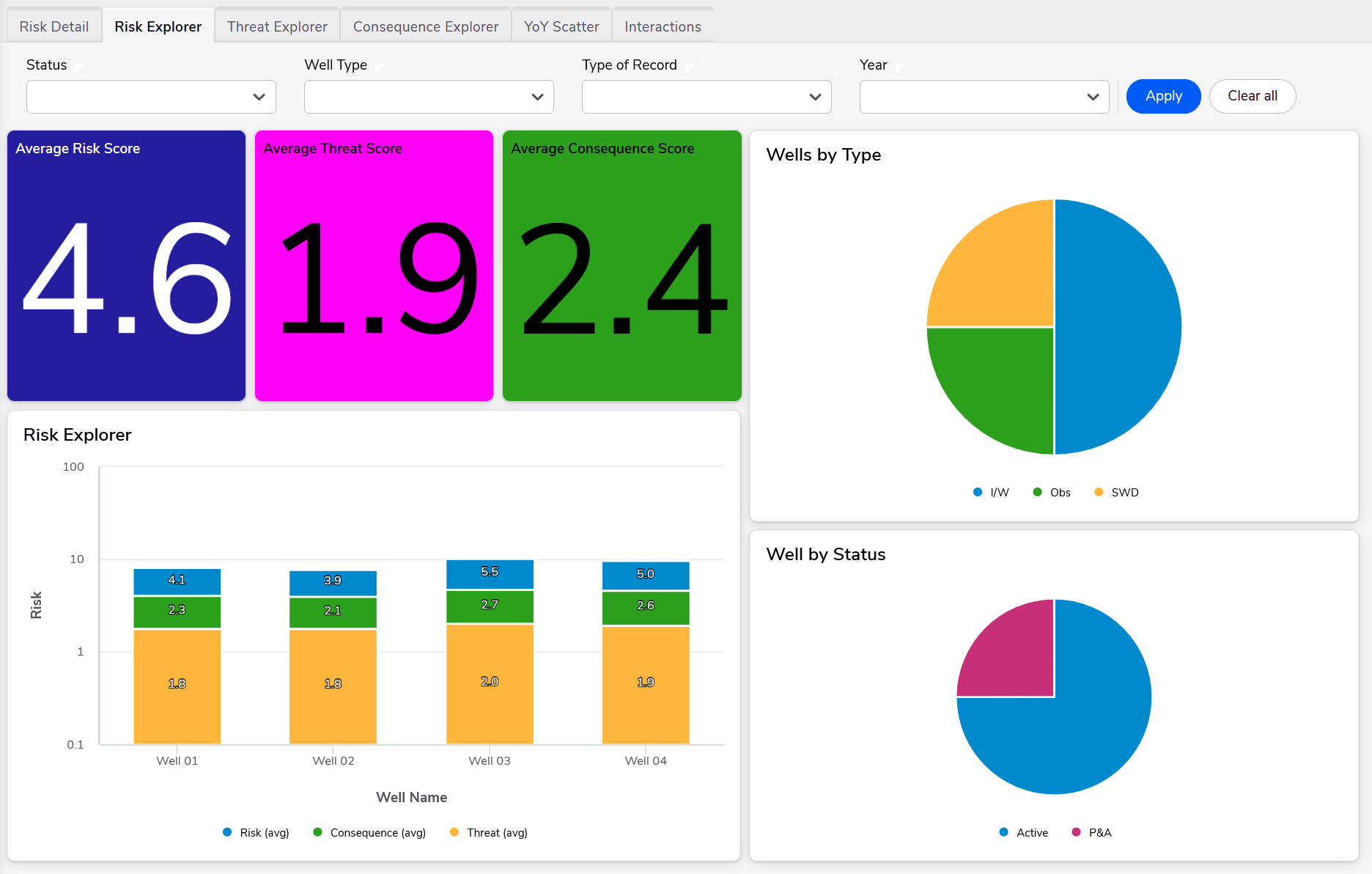Toggle Consequence (avg) series in chart legend
This screenshot has width=1372, height=874.
[369, 832]
